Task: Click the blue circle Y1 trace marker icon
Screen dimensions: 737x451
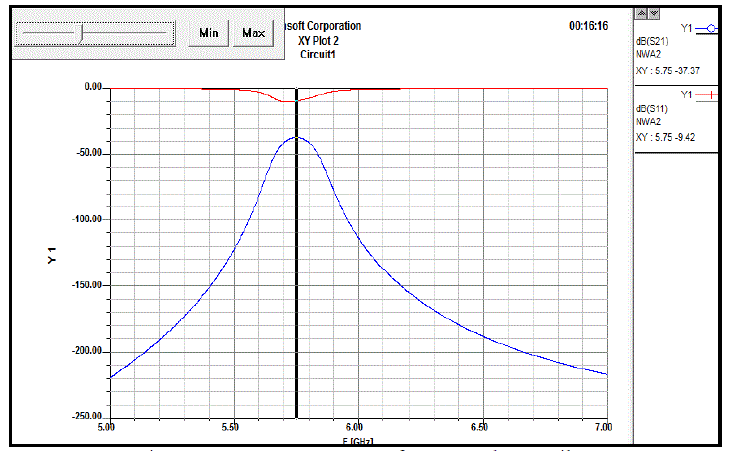Action: (711, 28)
